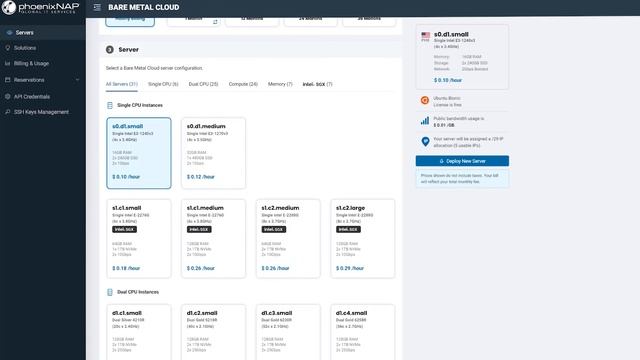Switch to the Compute (24) tab

click(x=243, y=84)
